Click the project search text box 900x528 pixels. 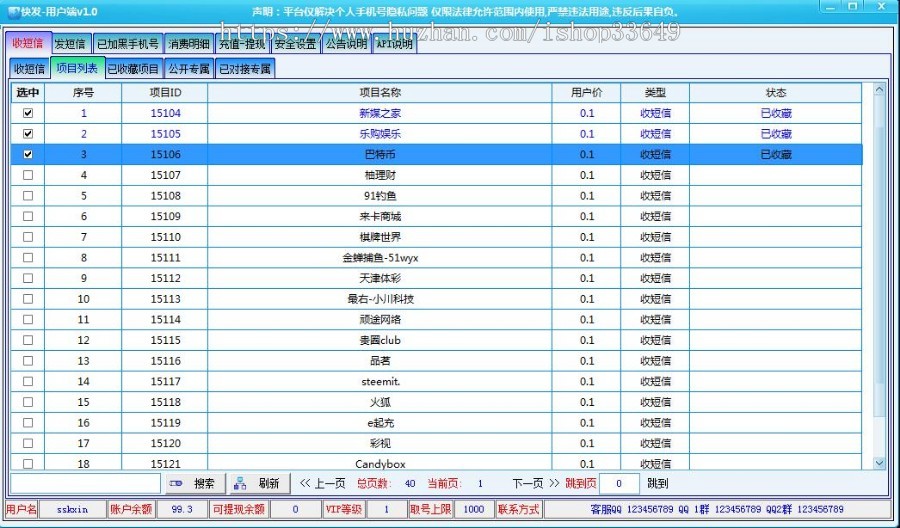(x=86, y=484)
